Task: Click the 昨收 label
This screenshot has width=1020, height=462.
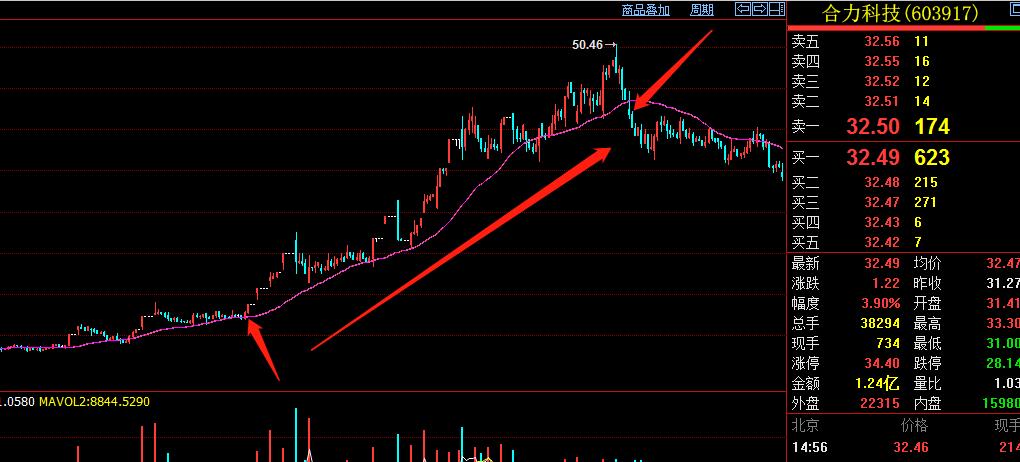Action: pos(927,284)
